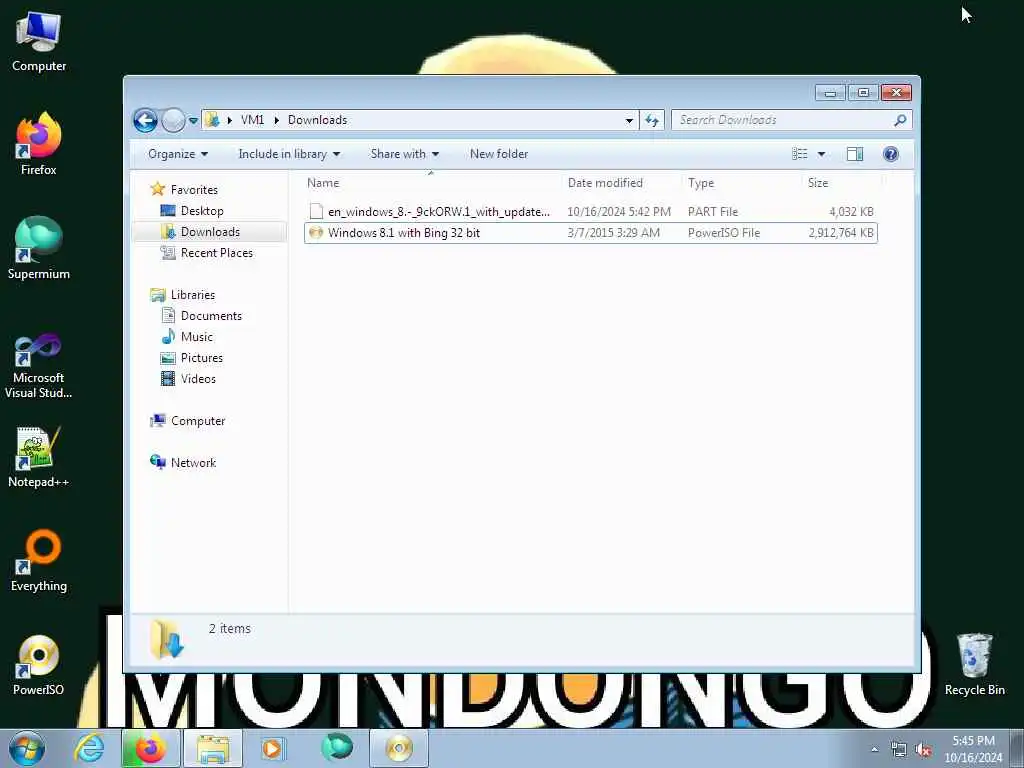The width and height of the screenshot is (1024, 768).
Task: Open the taskbar clock showing 5:45 PM
Action: click(x=973, y=749)
